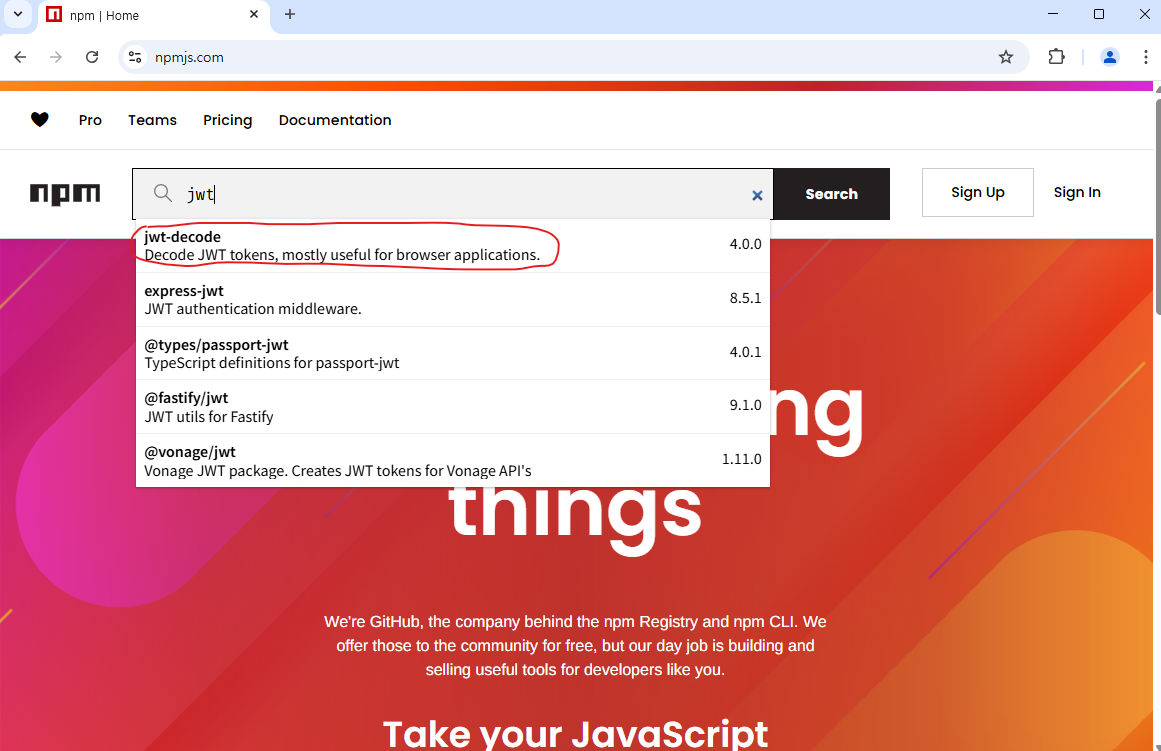Open the Chrome profile menu
This screenshot has width=1161, height=751.
point(1109,57)
